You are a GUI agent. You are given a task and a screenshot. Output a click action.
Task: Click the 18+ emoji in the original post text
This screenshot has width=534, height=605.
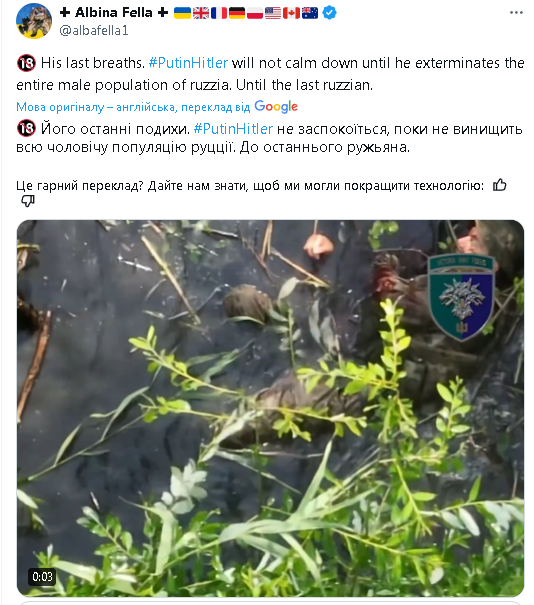[26, 63]
